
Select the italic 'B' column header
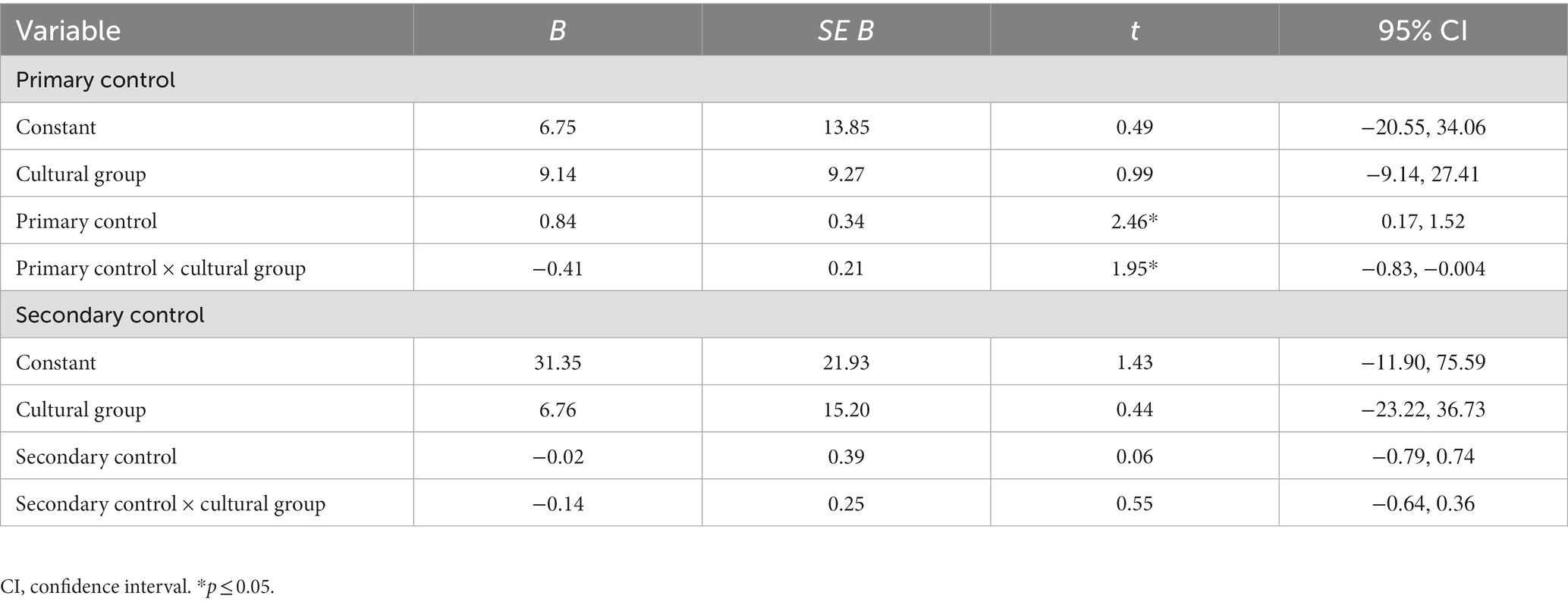click(x=558, y=30)
